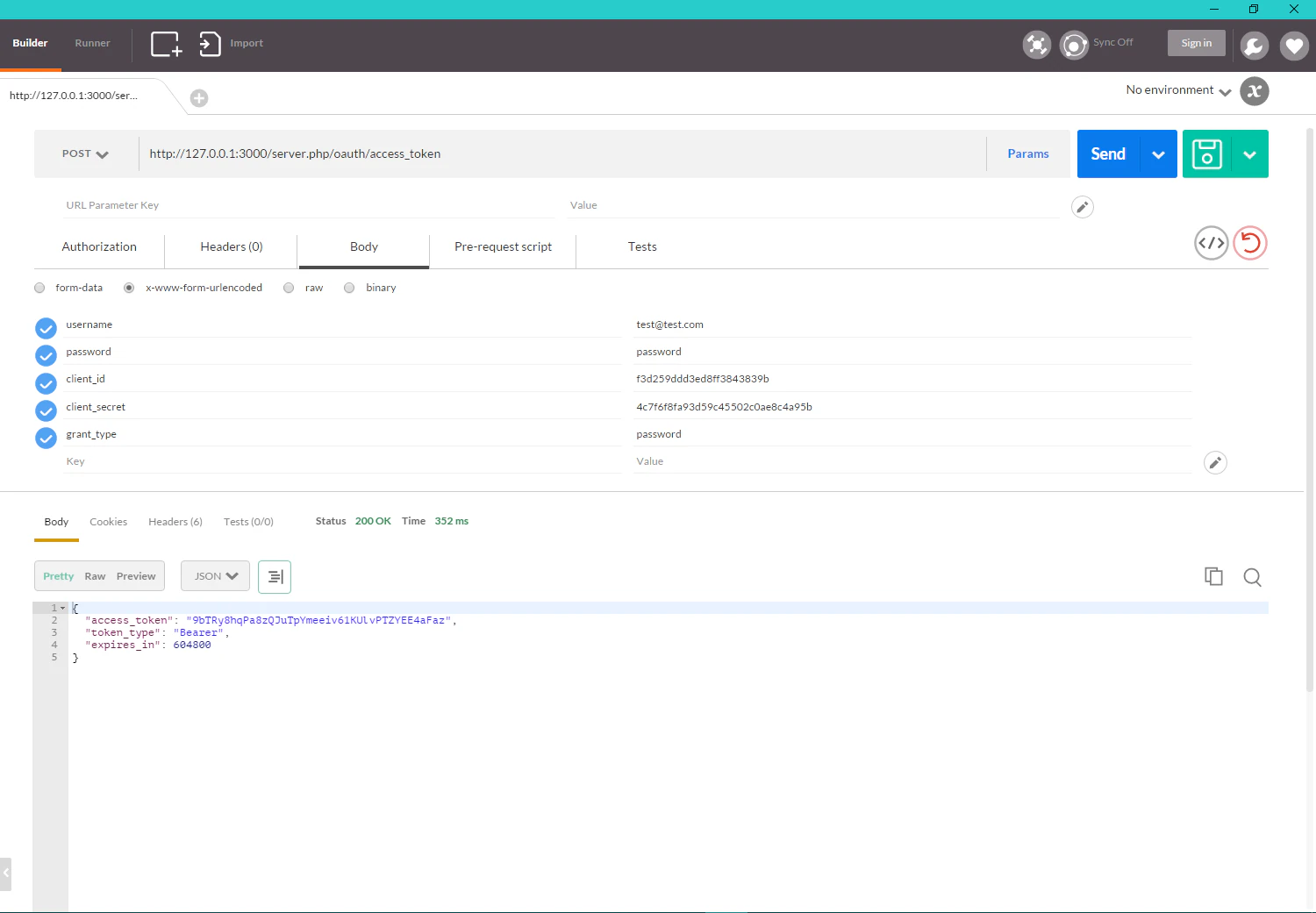Switch response view to Raw

(95, 576)
